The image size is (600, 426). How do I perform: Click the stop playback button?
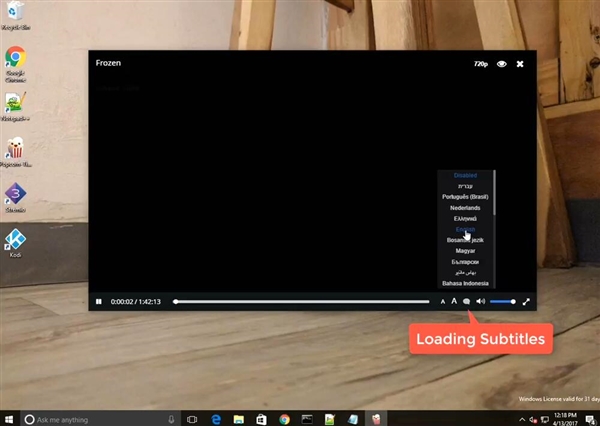tap(98, 301)
